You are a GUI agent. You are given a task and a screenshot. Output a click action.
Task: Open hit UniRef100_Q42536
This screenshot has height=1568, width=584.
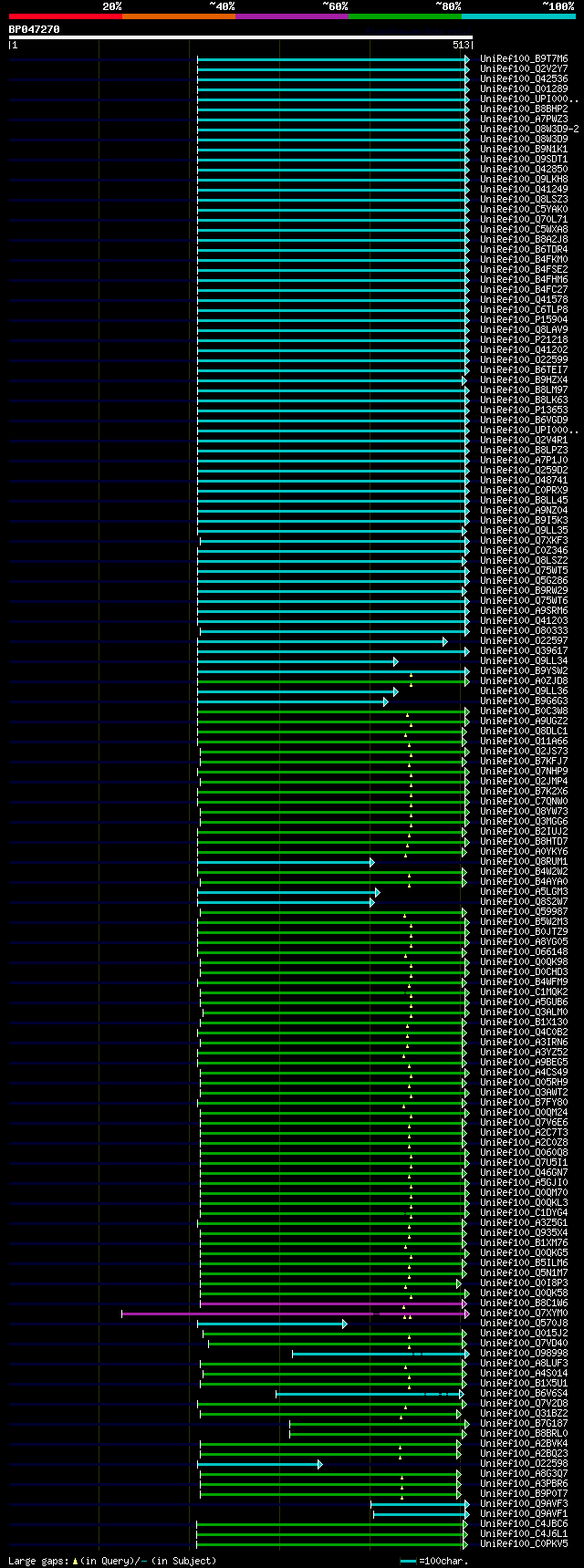(524, 79)
